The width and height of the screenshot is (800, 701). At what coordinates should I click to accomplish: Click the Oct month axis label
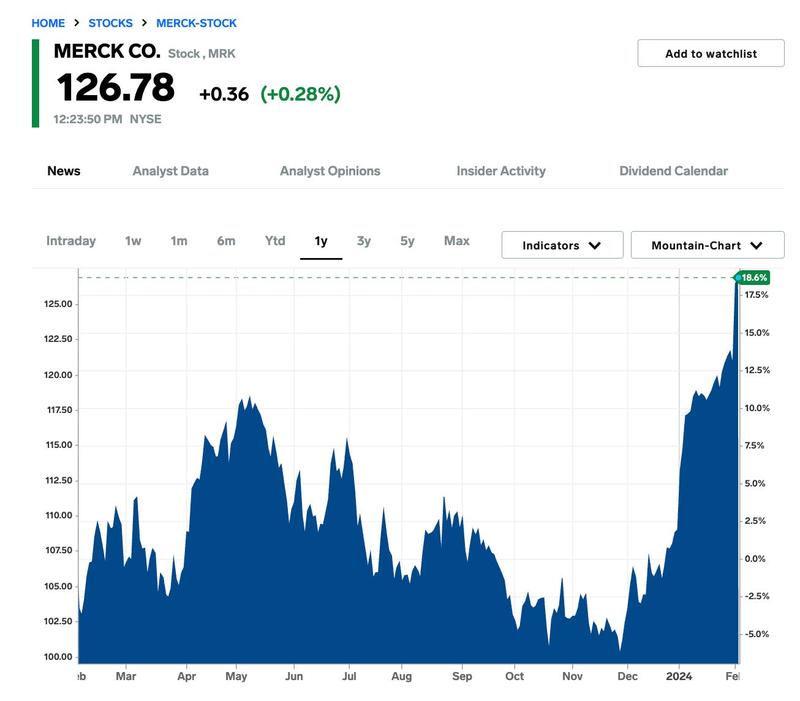point(514,676)
